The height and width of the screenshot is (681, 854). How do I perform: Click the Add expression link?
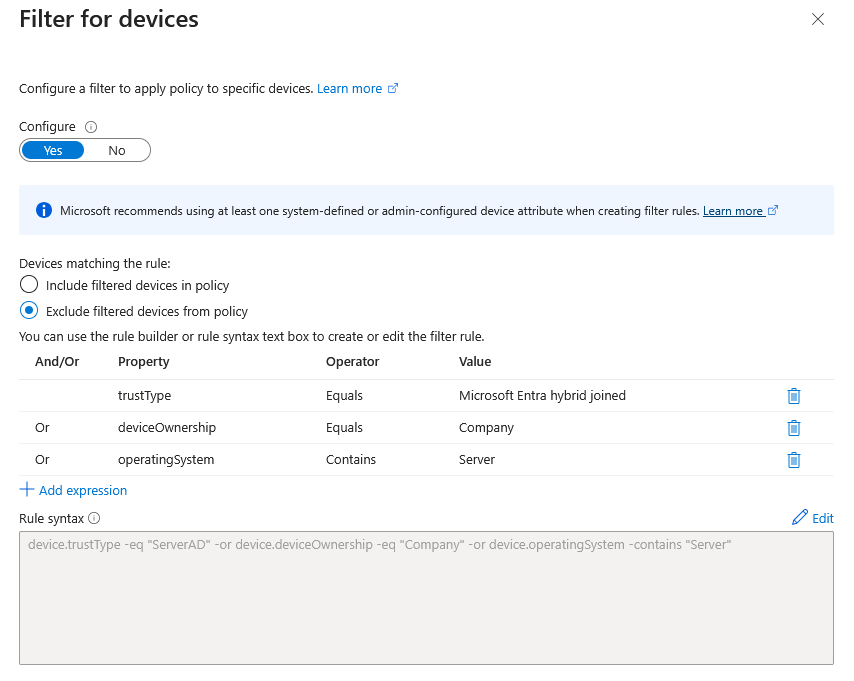pos(83,490)
